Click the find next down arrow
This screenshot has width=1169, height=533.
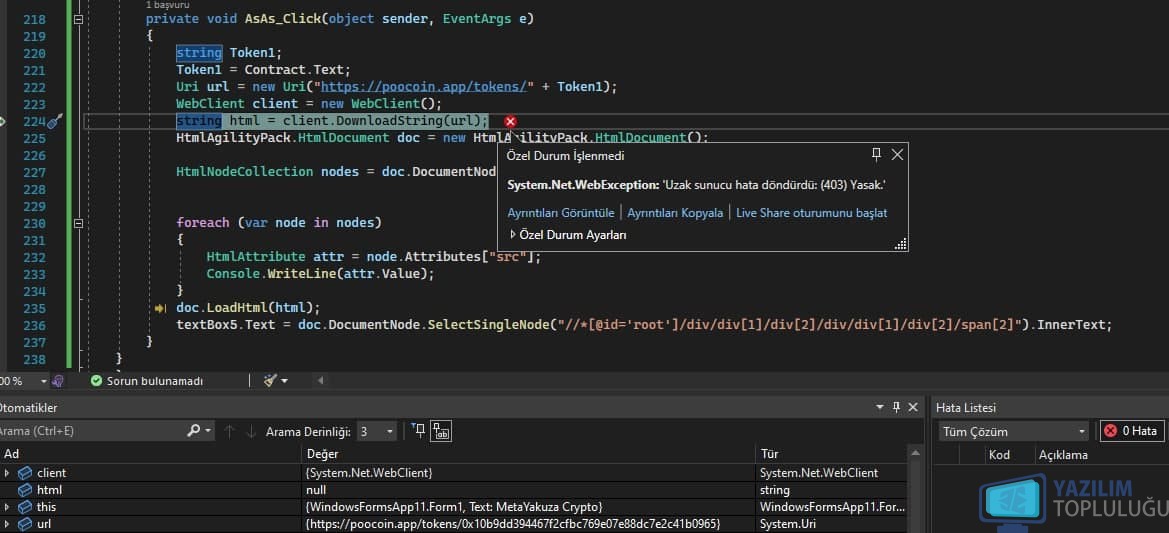click(250, 431)
